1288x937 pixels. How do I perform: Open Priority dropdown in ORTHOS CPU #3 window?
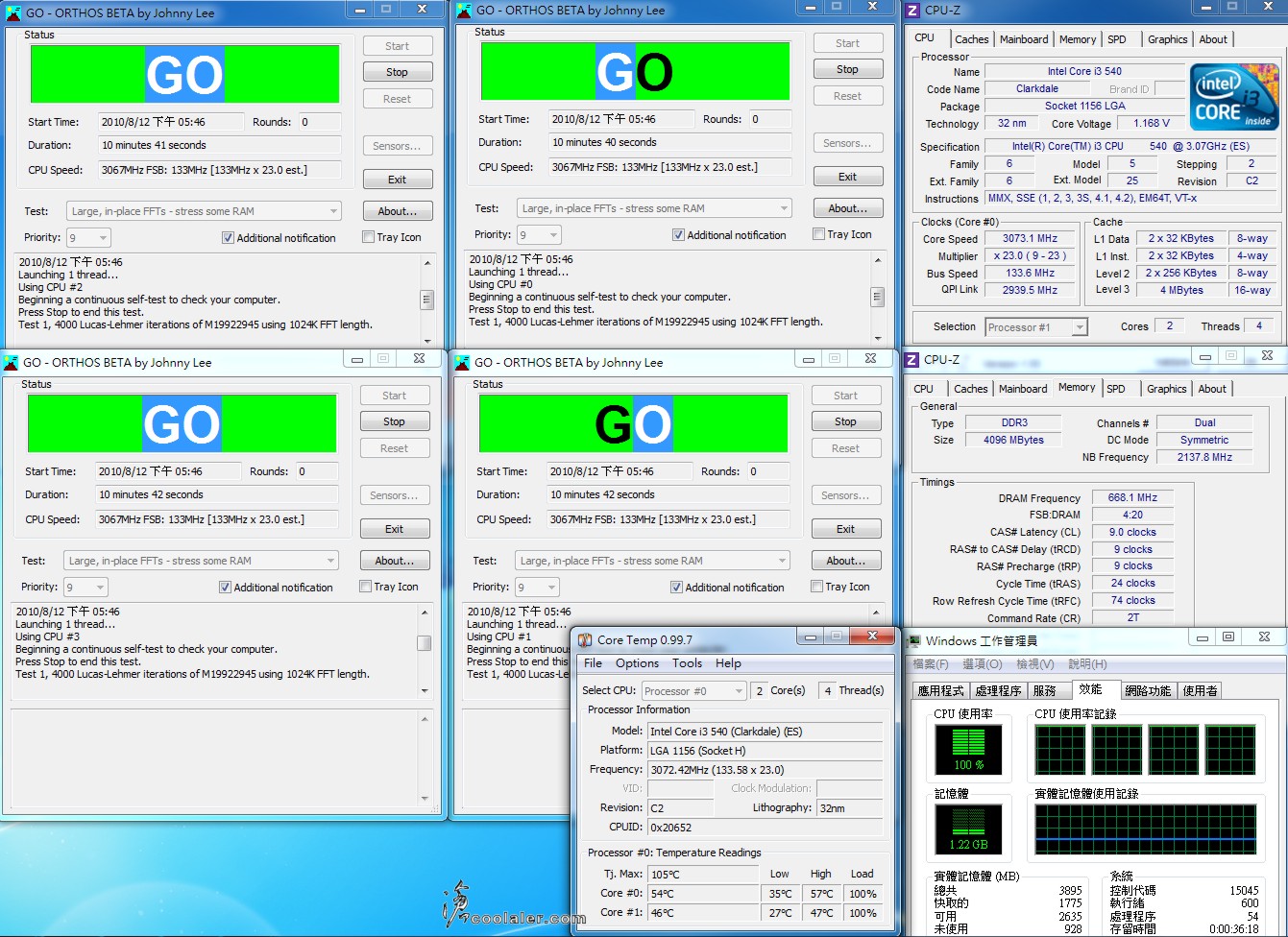[85, 587]
